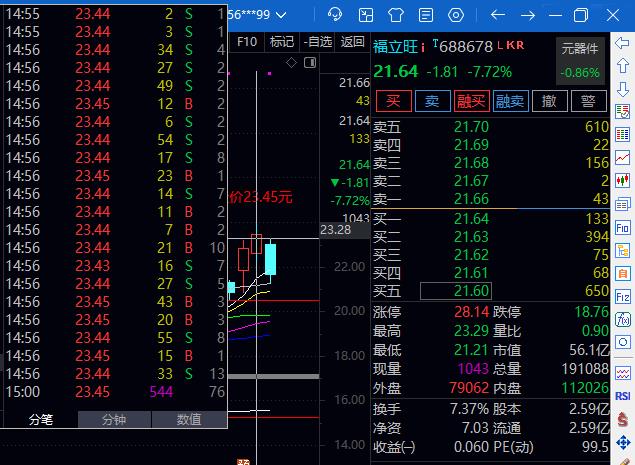Open the news list icon in title bar
This screenshot has width=635, height=465.
click(426, 15)
